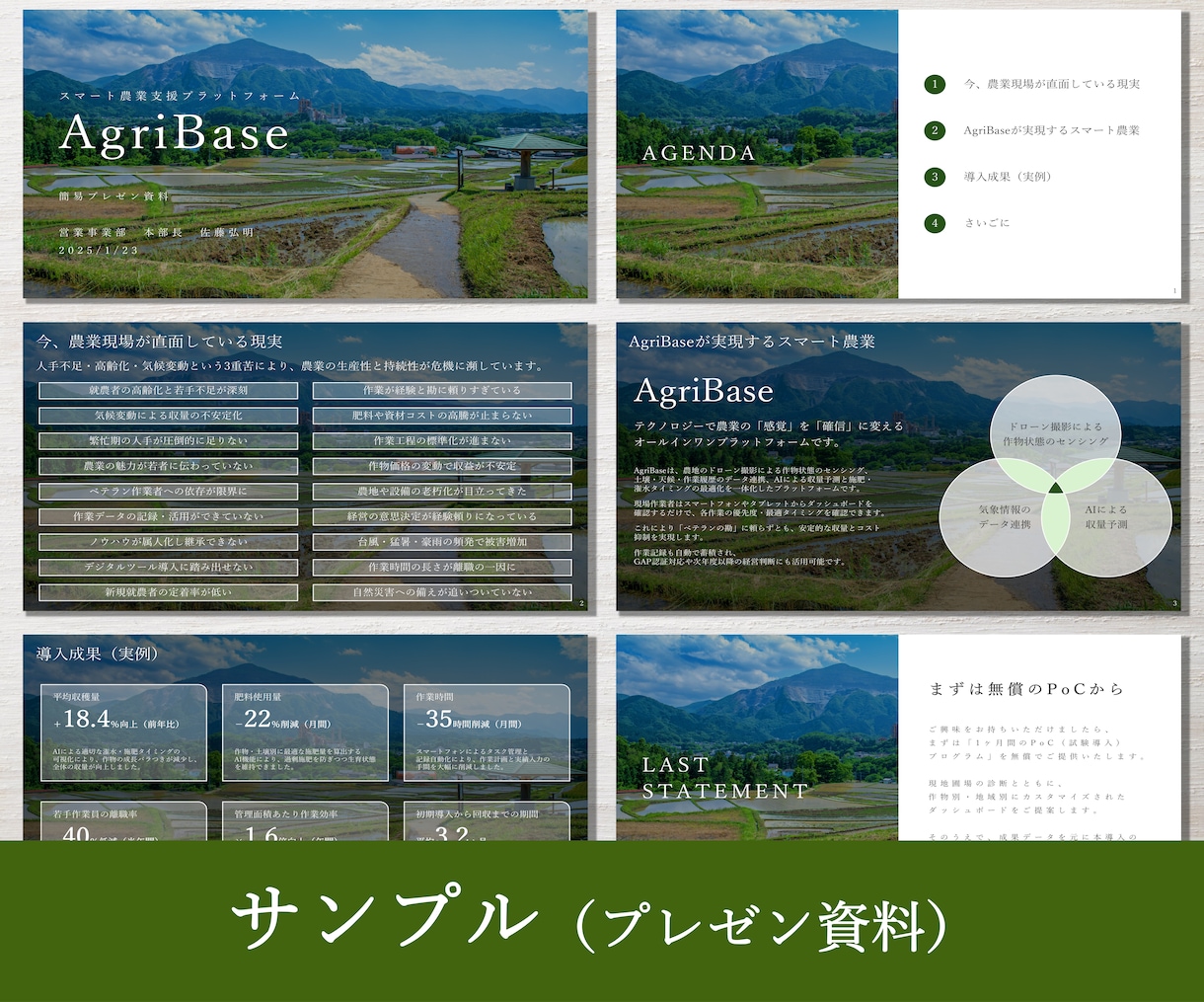Click the 管理面積あたり作業効率 card label
The width and height of the screenshot is (1204, 1002).
pyautogui.click(x=286, y=814)
